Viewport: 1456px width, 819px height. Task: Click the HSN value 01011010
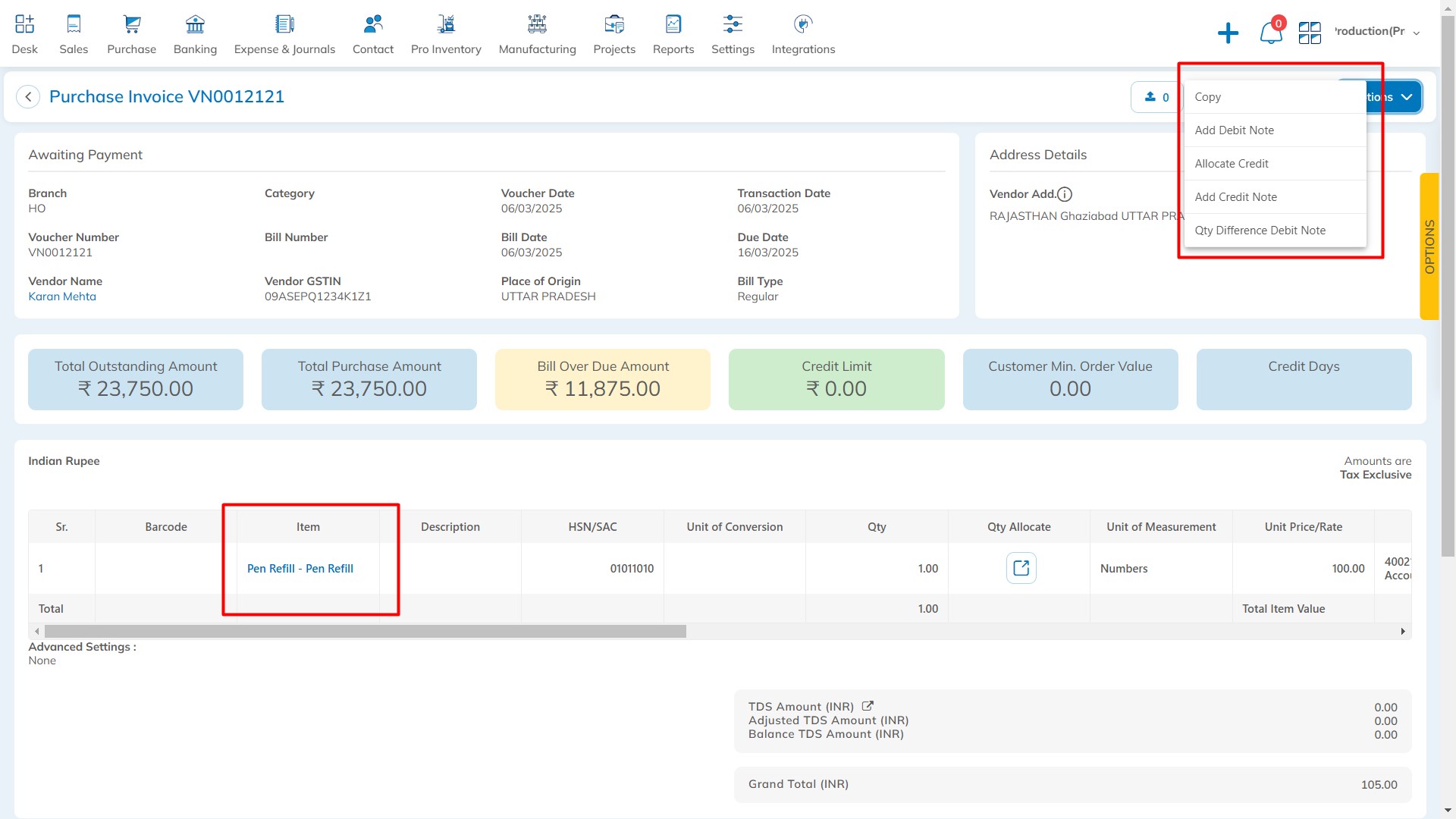point(632,569)
